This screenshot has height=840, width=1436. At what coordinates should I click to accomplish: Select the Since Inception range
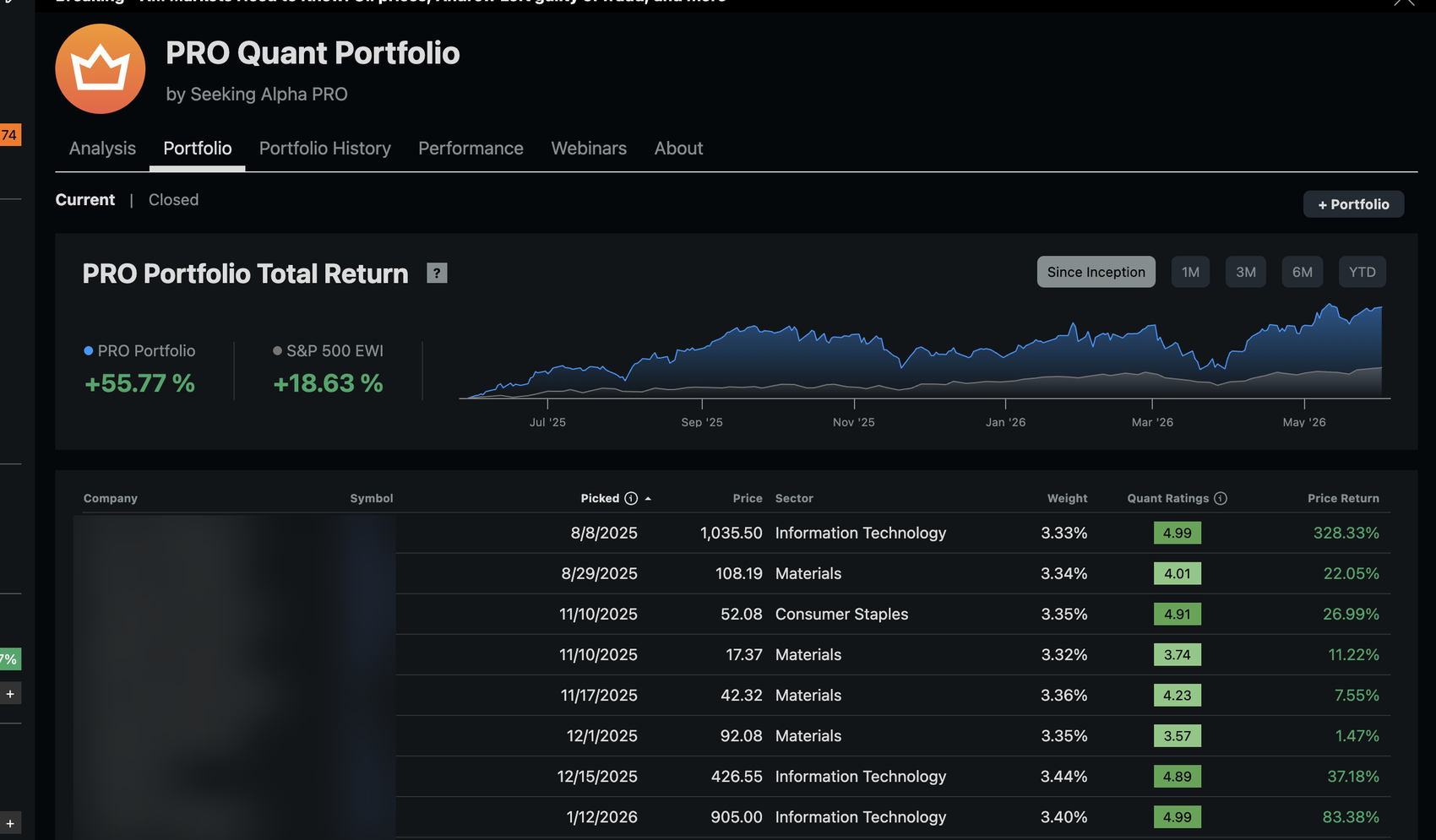pyautogui.click(x=1096, y=272)
